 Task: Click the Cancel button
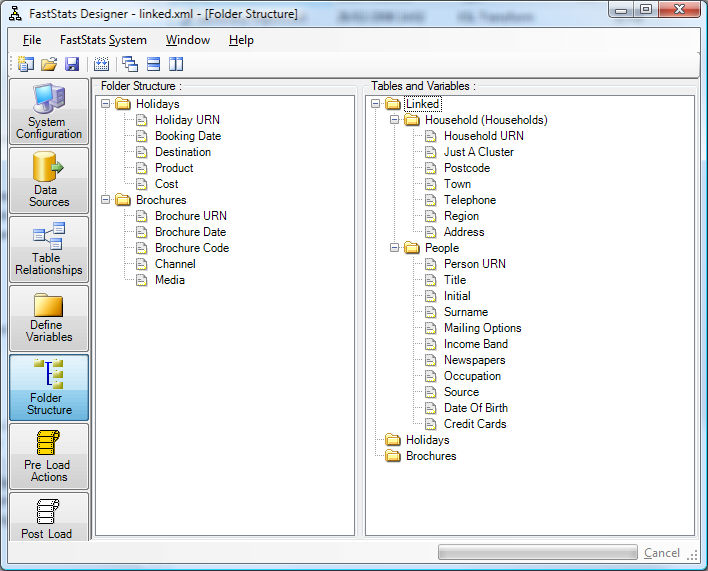click(661, 553)
